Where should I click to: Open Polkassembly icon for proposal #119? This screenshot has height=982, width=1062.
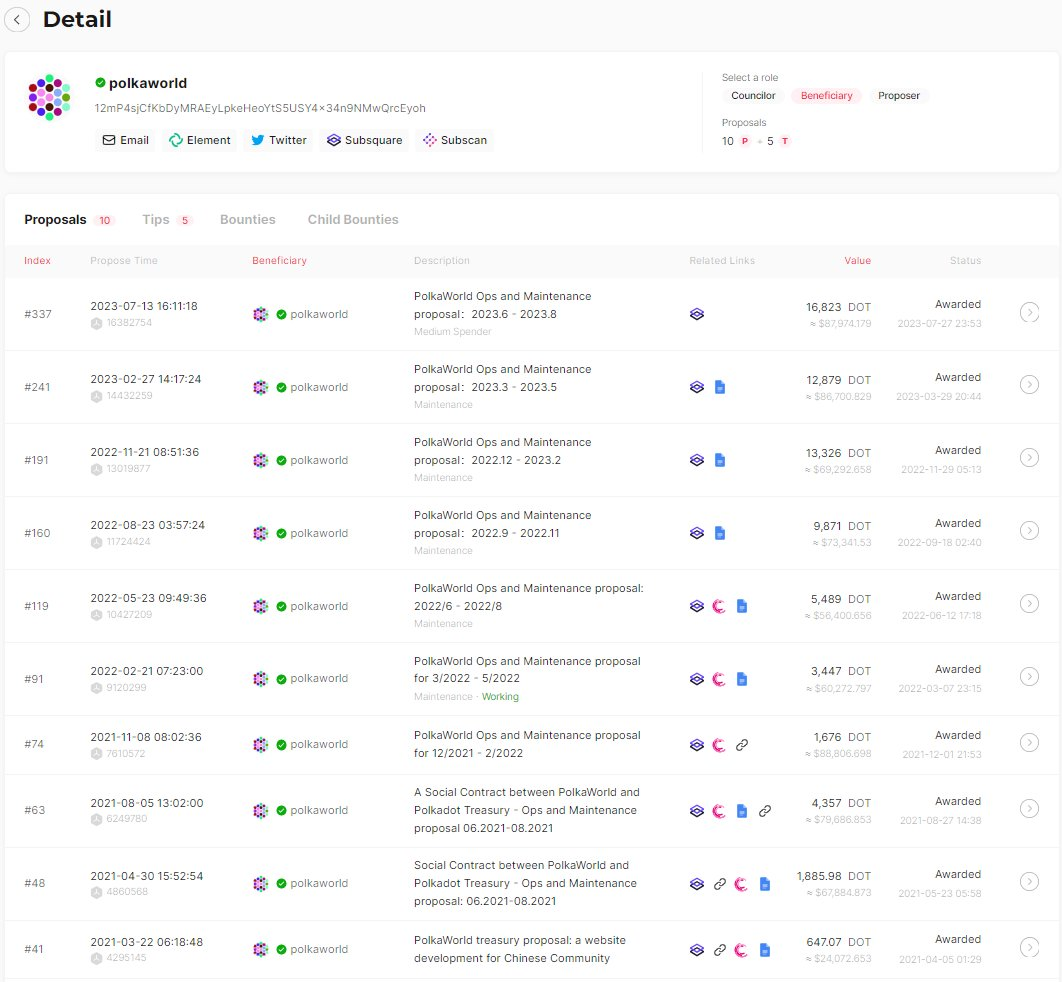point(718,606)
